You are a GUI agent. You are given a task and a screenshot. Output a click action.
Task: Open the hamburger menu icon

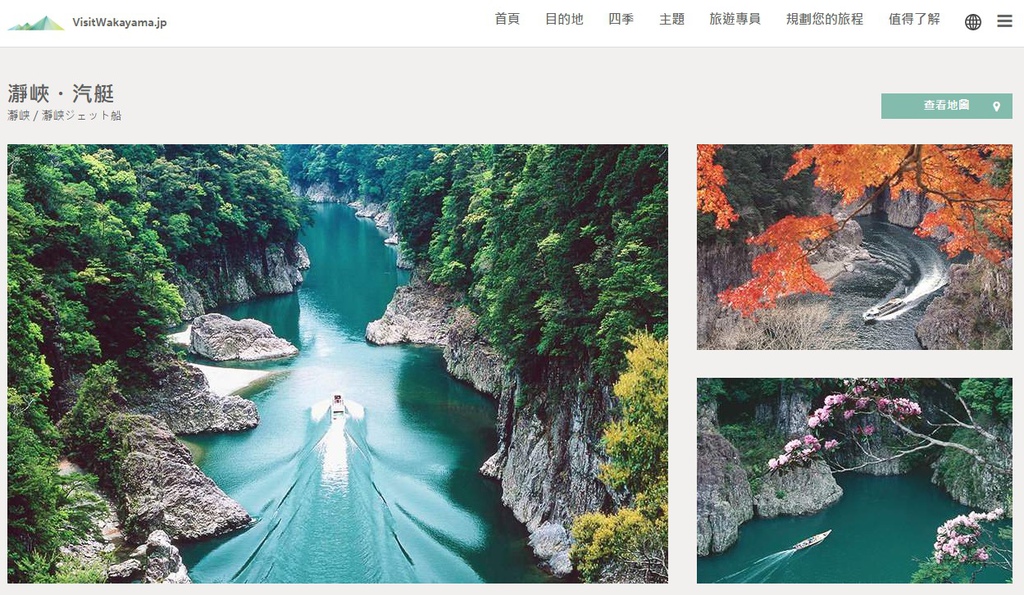(x=1004, y=22)
